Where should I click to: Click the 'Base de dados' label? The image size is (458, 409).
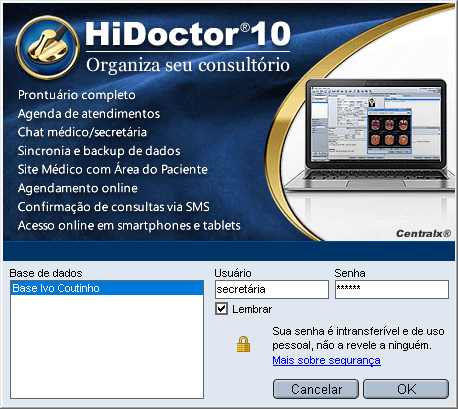pos(46,273)
